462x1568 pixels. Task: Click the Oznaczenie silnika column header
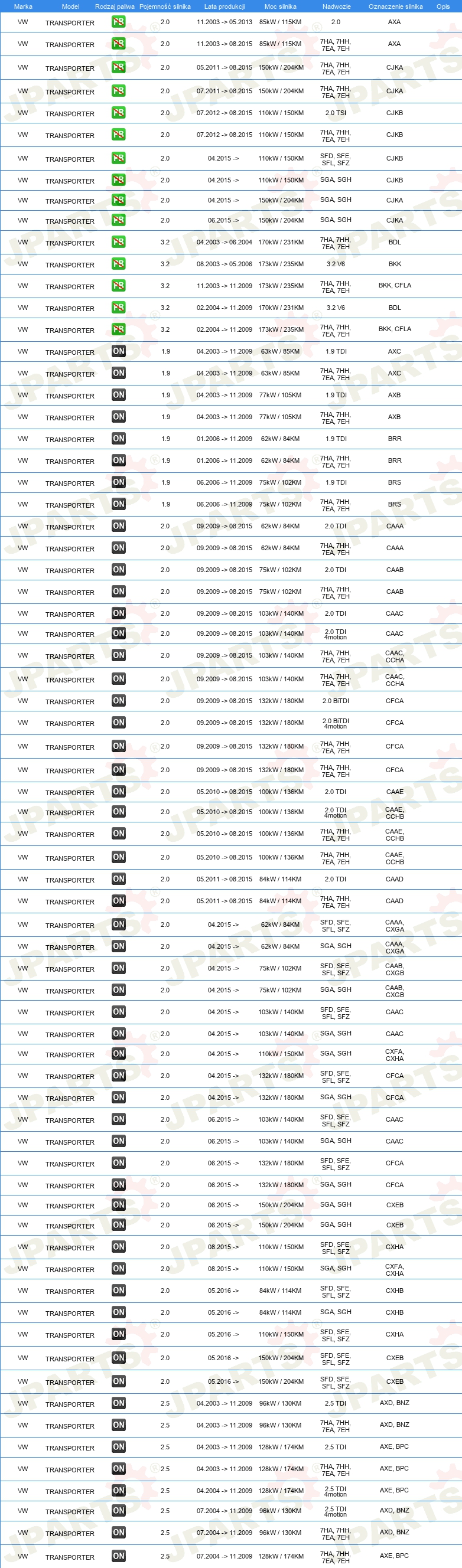tap(396, 6)
